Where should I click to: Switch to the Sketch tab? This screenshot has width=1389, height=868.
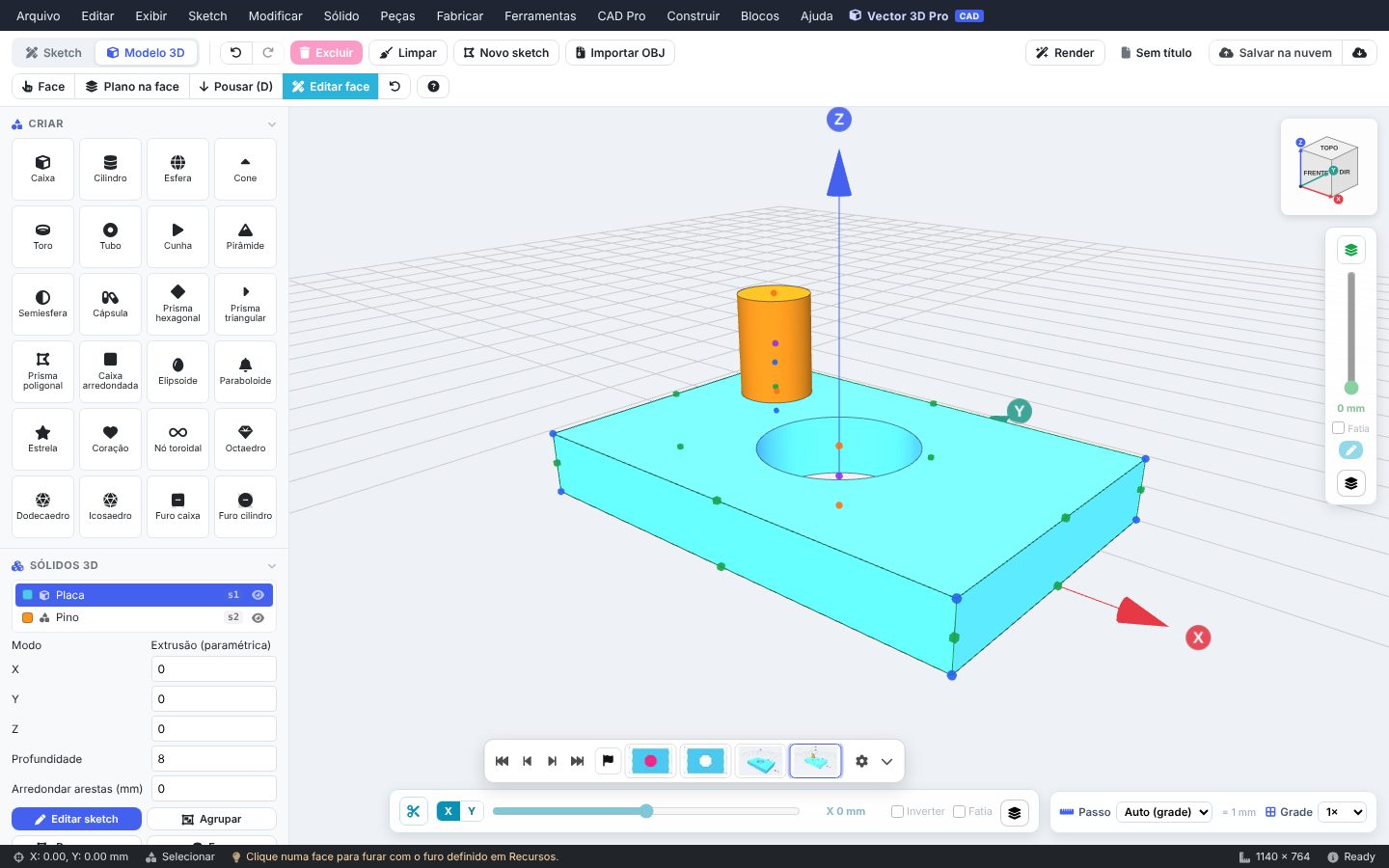[x=54, y=53]
